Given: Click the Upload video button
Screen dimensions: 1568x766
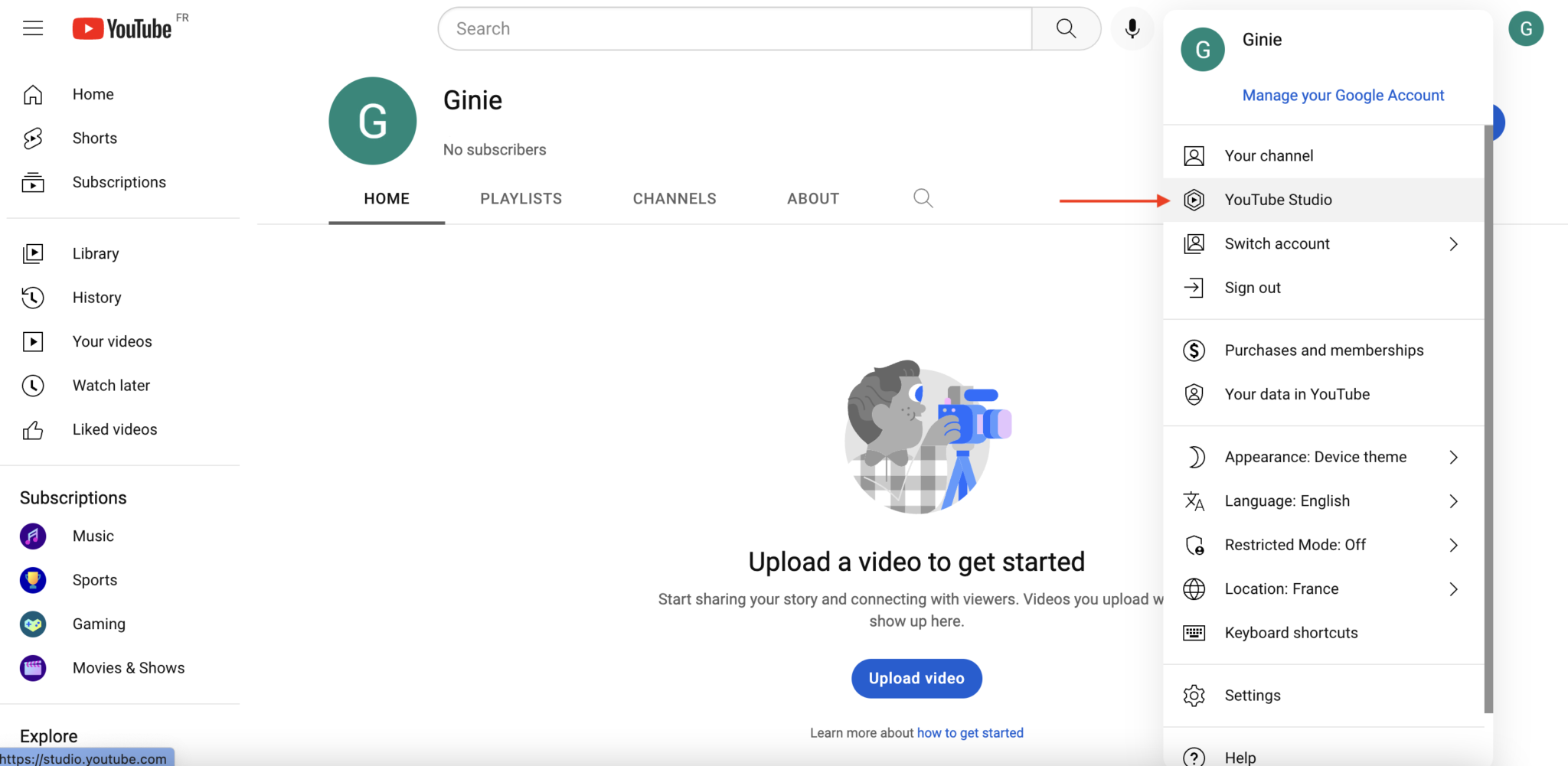Looking at the screenshot, I should (916, 679).
